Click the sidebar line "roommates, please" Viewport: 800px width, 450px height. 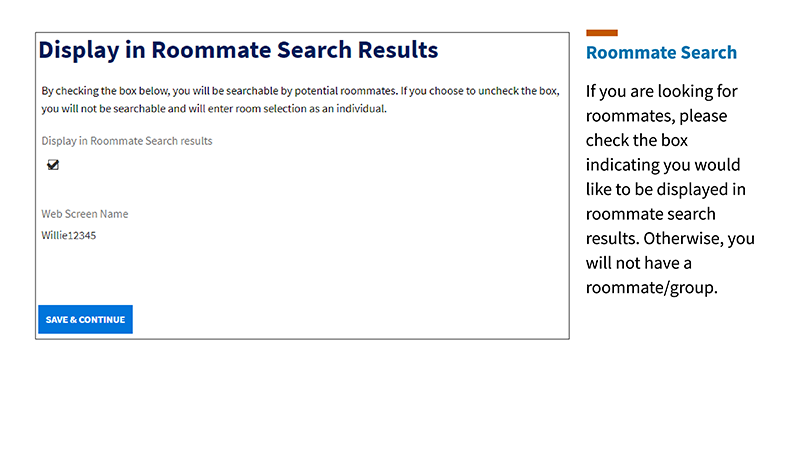[x=656, y=116]
